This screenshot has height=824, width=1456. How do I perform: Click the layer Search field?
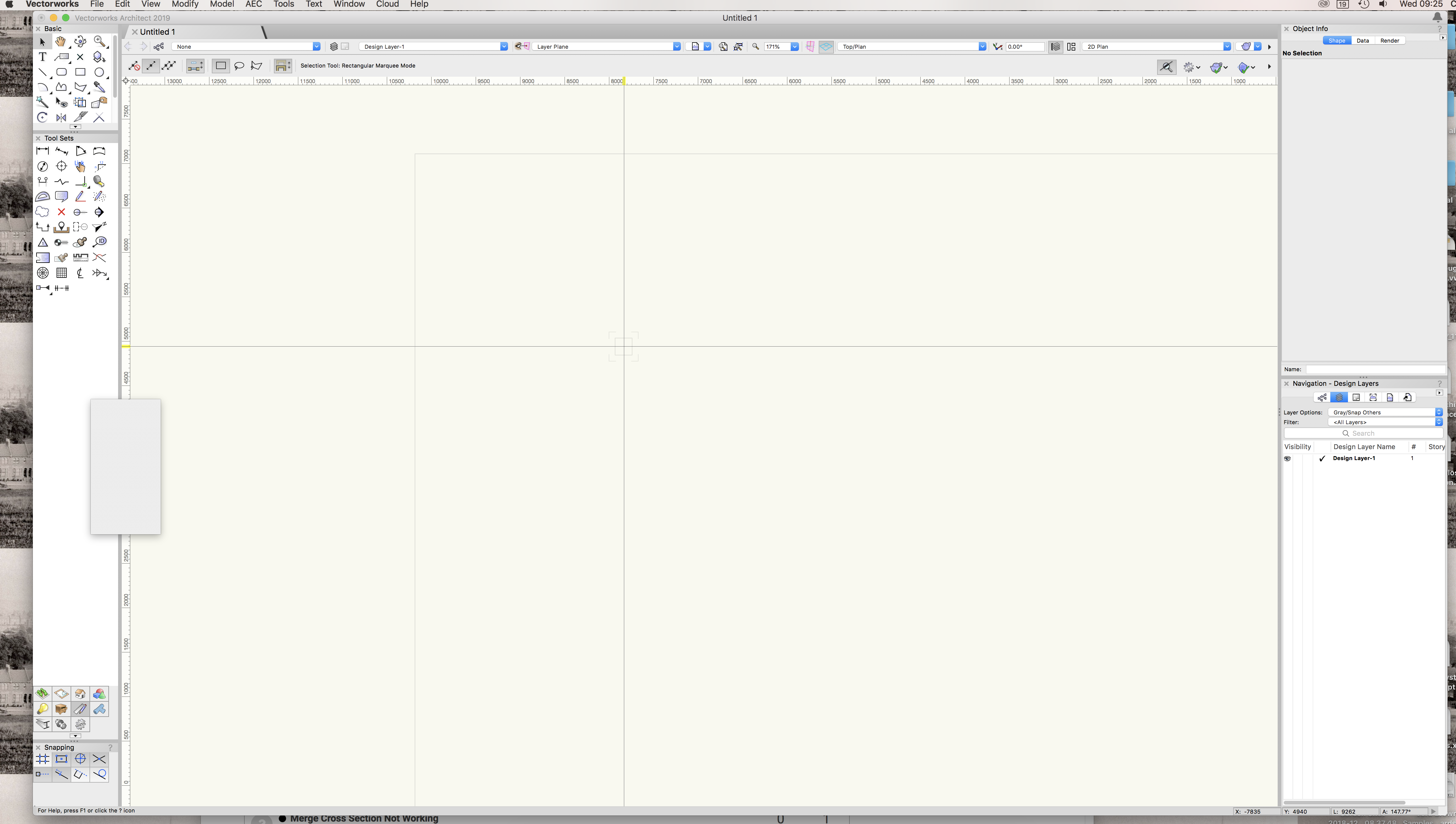pos(1363,434)
